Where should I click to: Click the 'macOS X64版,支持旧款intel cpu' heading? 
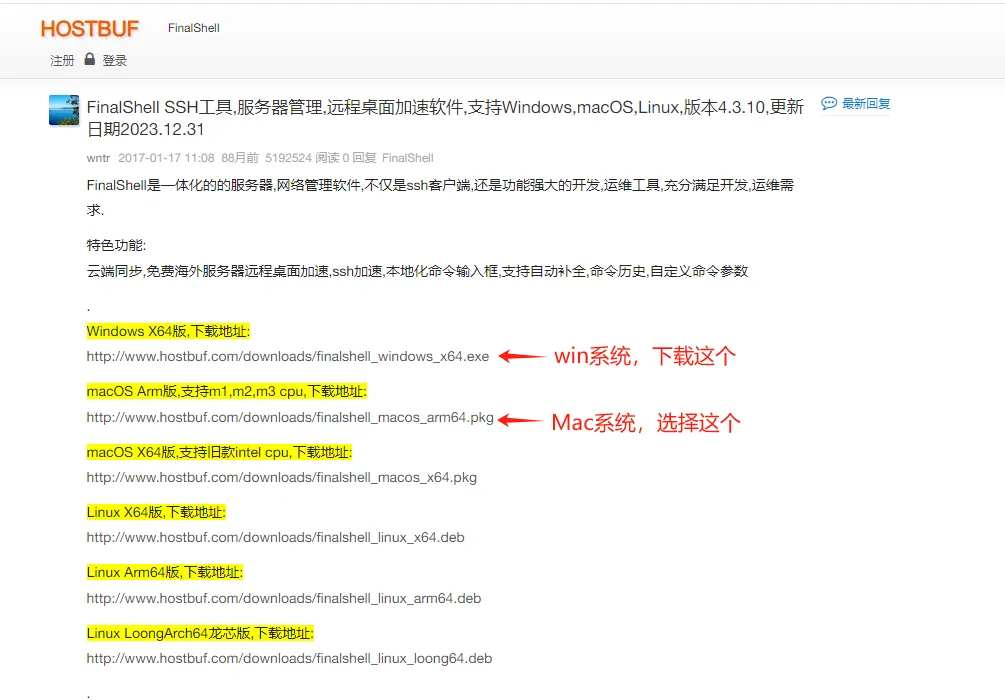pos(219,453)
